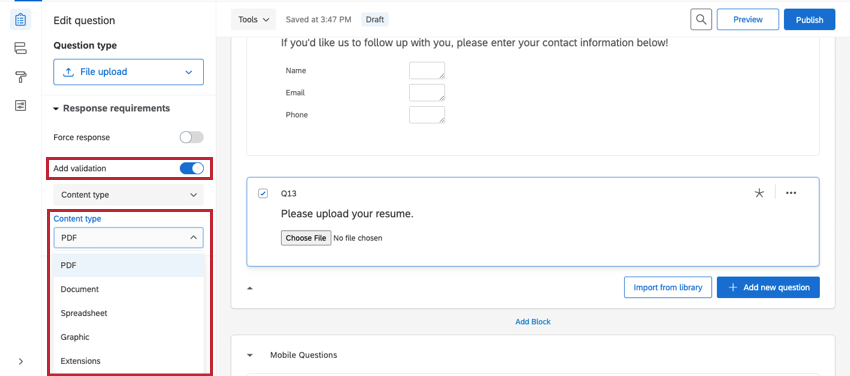Screen dimensions: 850x376
Task: Click into the Phone text box
Action: click(x=427, y=115)
